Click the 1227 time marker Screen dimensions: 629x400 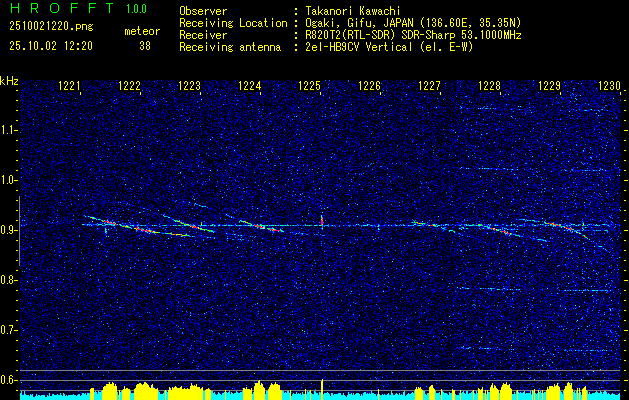[429, 86]
